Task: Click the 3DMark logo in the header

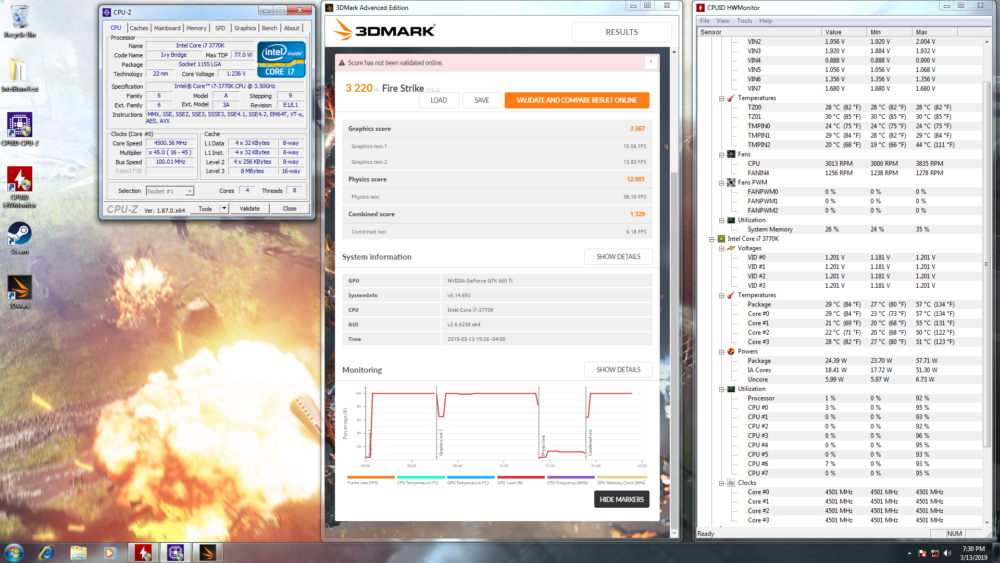Action: click(385, 30)
